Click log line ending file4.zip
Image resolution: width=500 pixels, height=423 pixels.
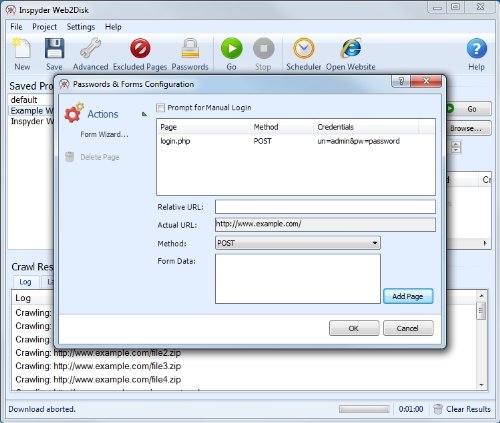(x=98, y=379)
